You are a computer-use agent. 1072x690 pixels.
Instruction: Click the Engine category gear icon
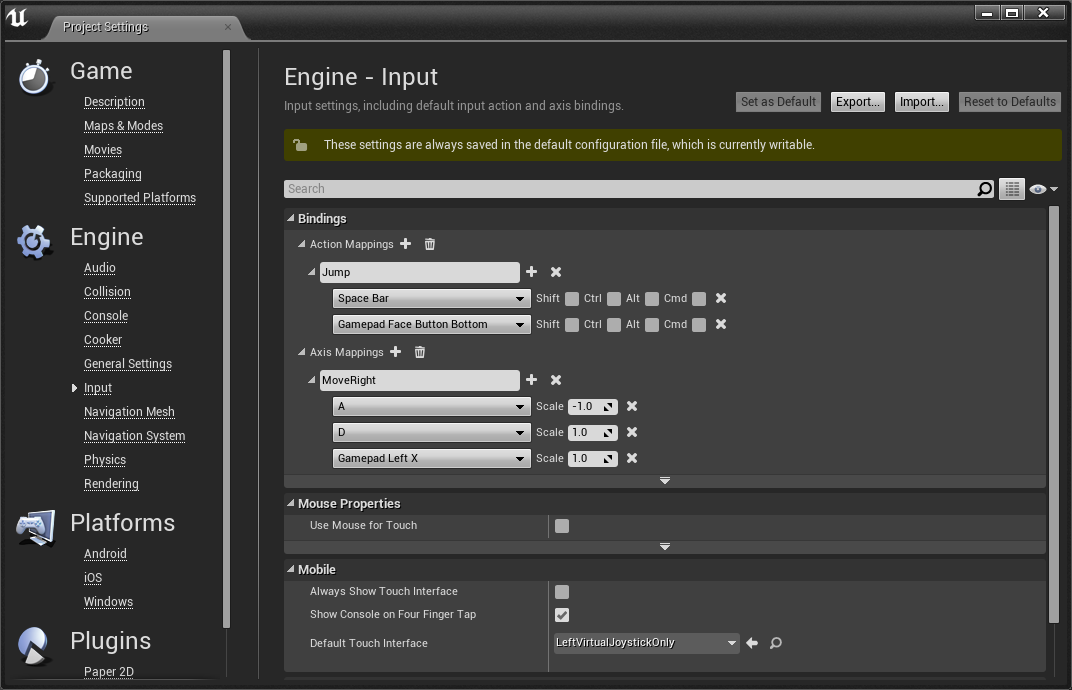(x=34, y=241)
